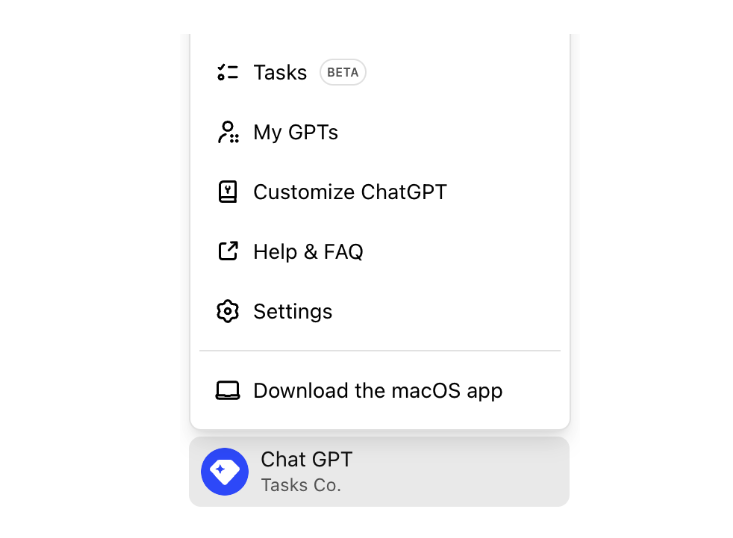Click the Settings gear icon
This screenshot has width=733, height=538.
tap(228, 311)
